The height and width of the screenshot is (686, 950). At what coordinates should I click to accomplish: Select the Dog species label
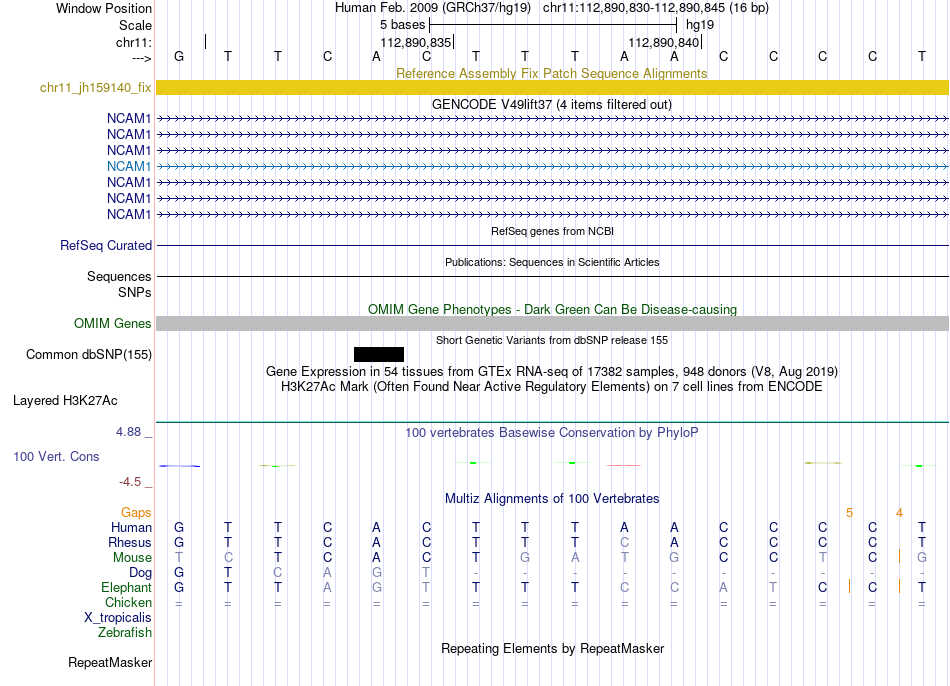click(x=140, y=572)
